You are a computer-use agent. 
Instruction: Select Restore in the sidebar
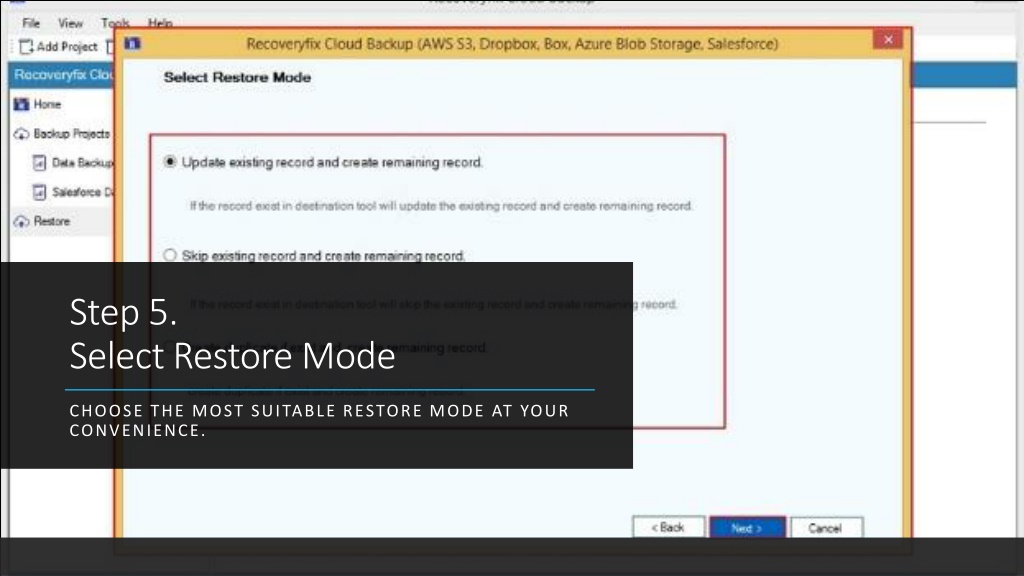click(52, 221)
